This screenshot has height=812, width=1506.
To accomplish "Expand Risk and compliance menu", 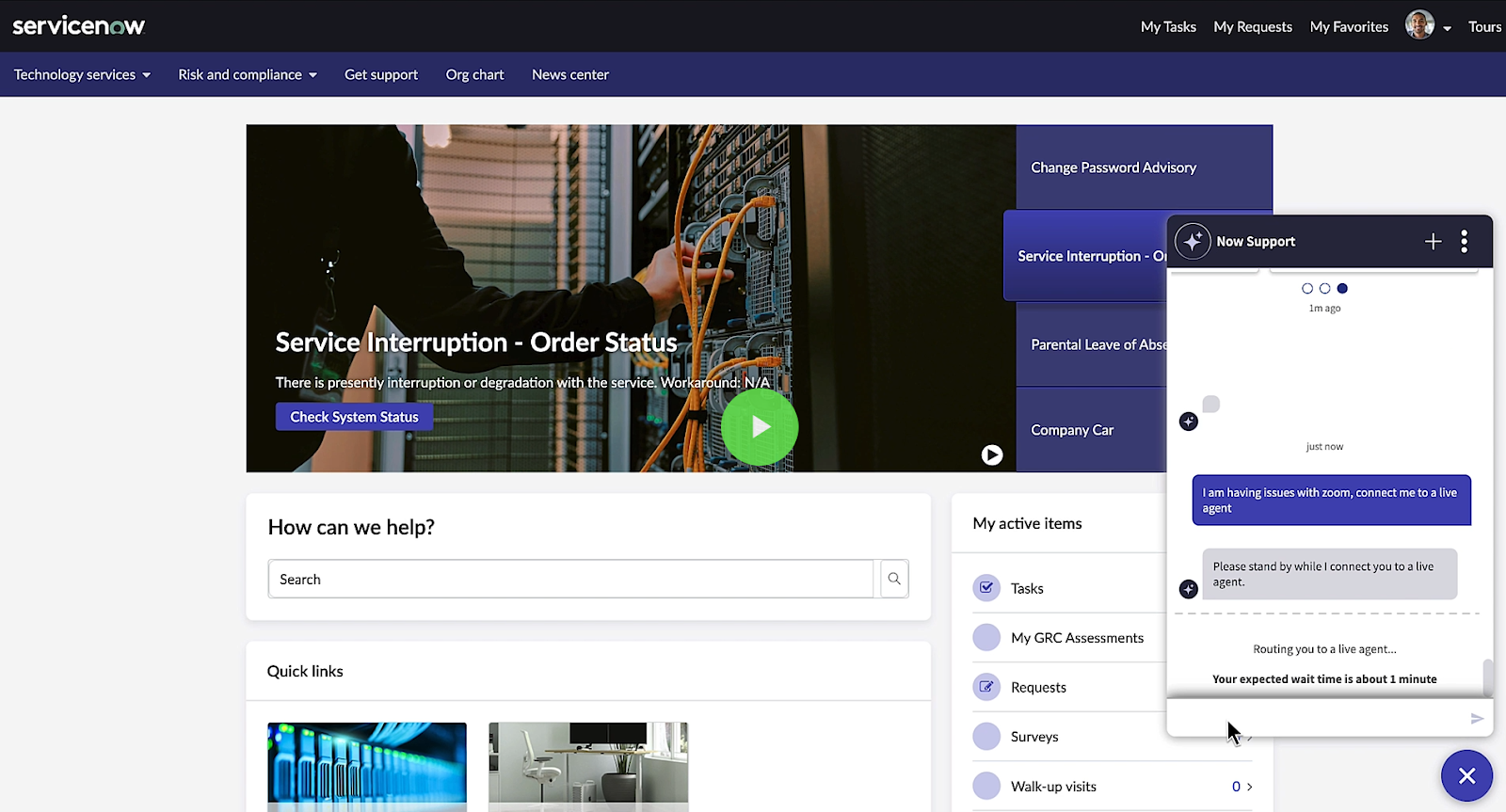I will 248,74.
